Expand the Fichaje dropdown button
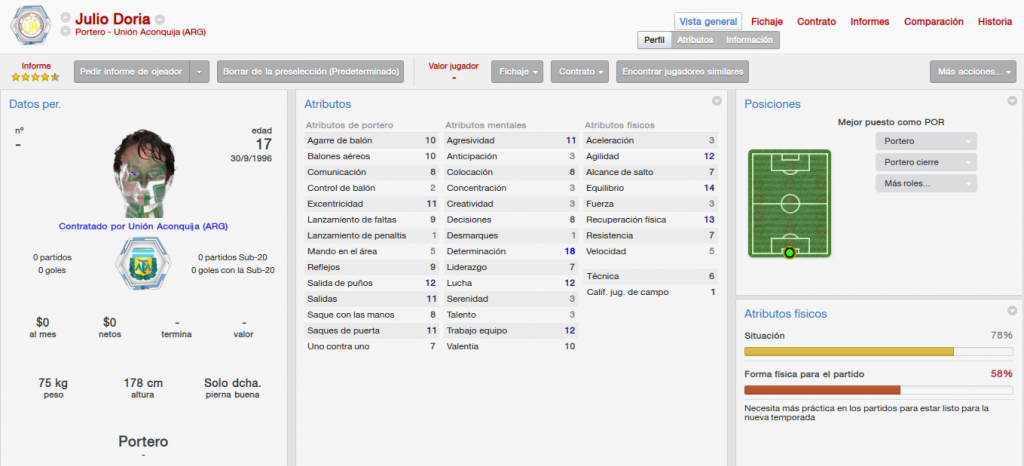The image size is (1024, 466). pos(517,72)
